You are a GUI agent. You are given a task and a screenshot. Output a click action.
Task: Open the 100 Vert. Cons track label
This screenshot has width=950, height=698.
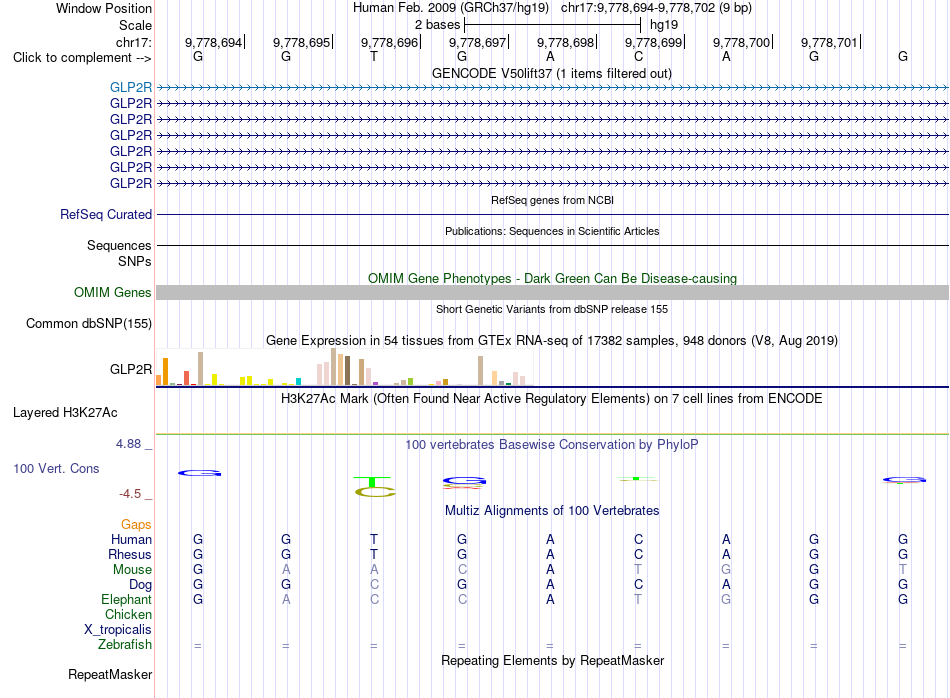(x=56, y=468)
